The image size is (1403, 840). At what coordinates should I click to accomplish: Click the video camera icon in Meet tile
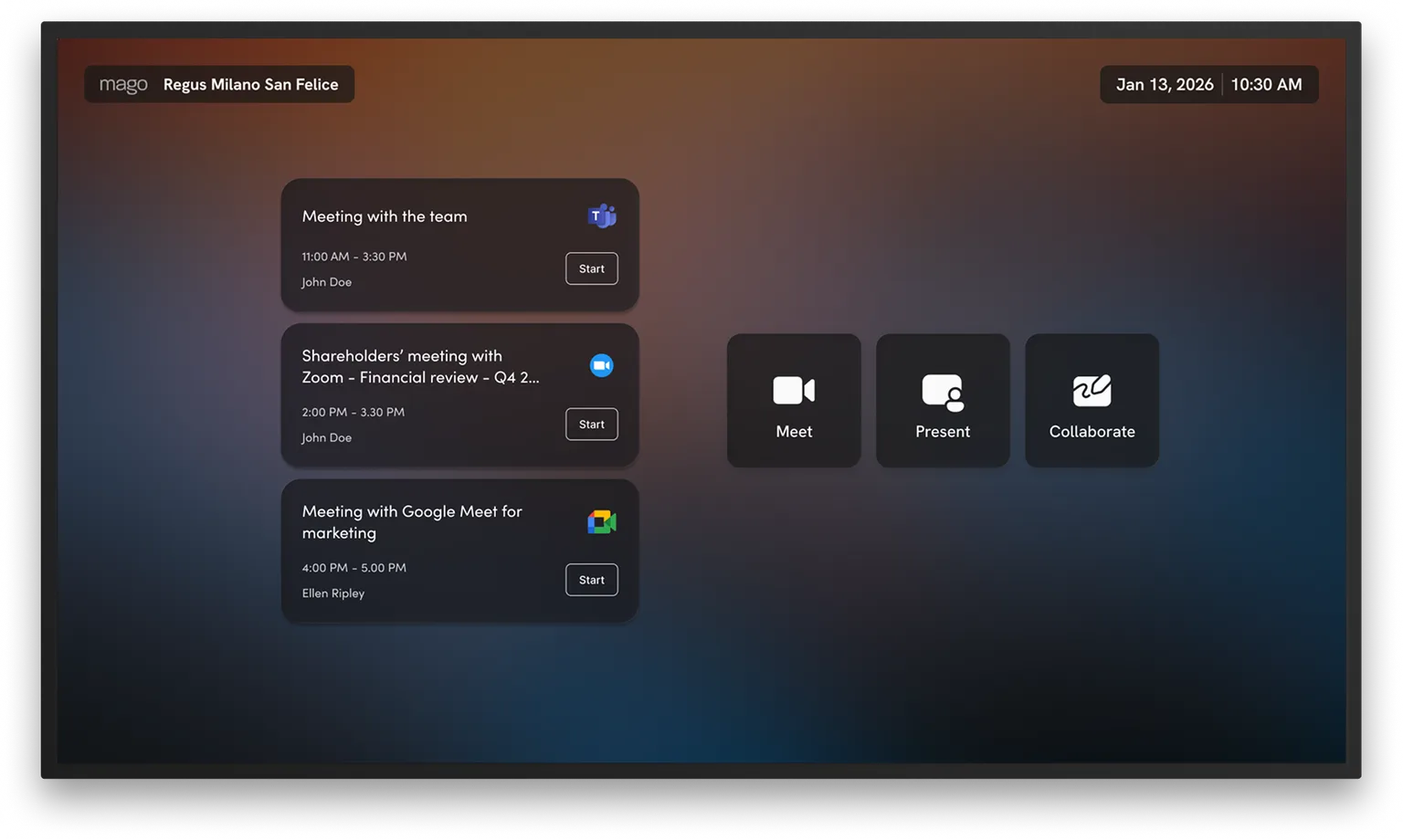click(x=793, y=390)
